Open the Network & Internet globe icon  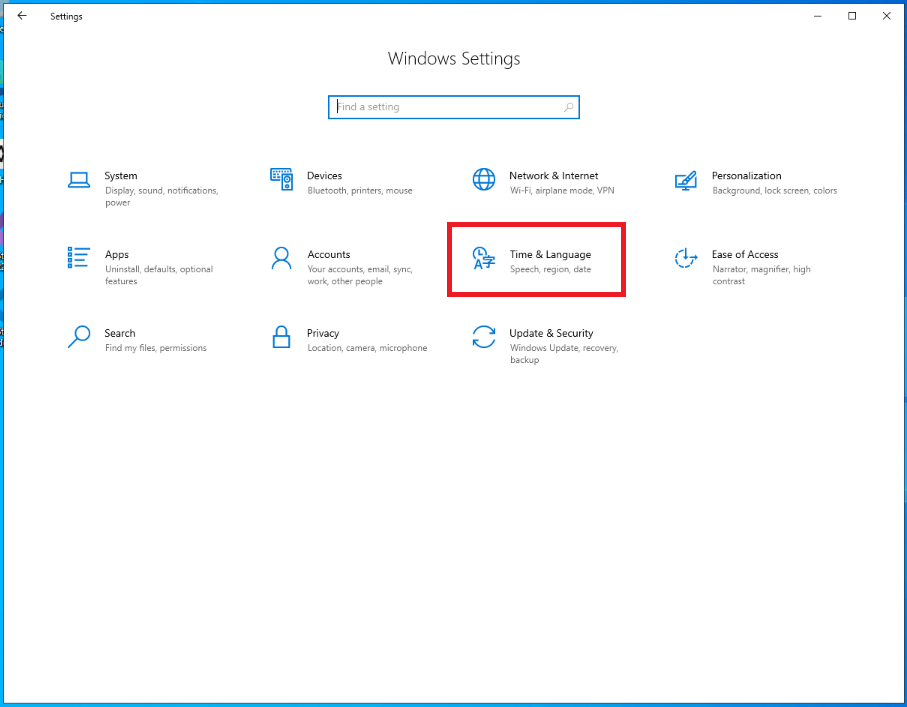(x=484, y=179)
